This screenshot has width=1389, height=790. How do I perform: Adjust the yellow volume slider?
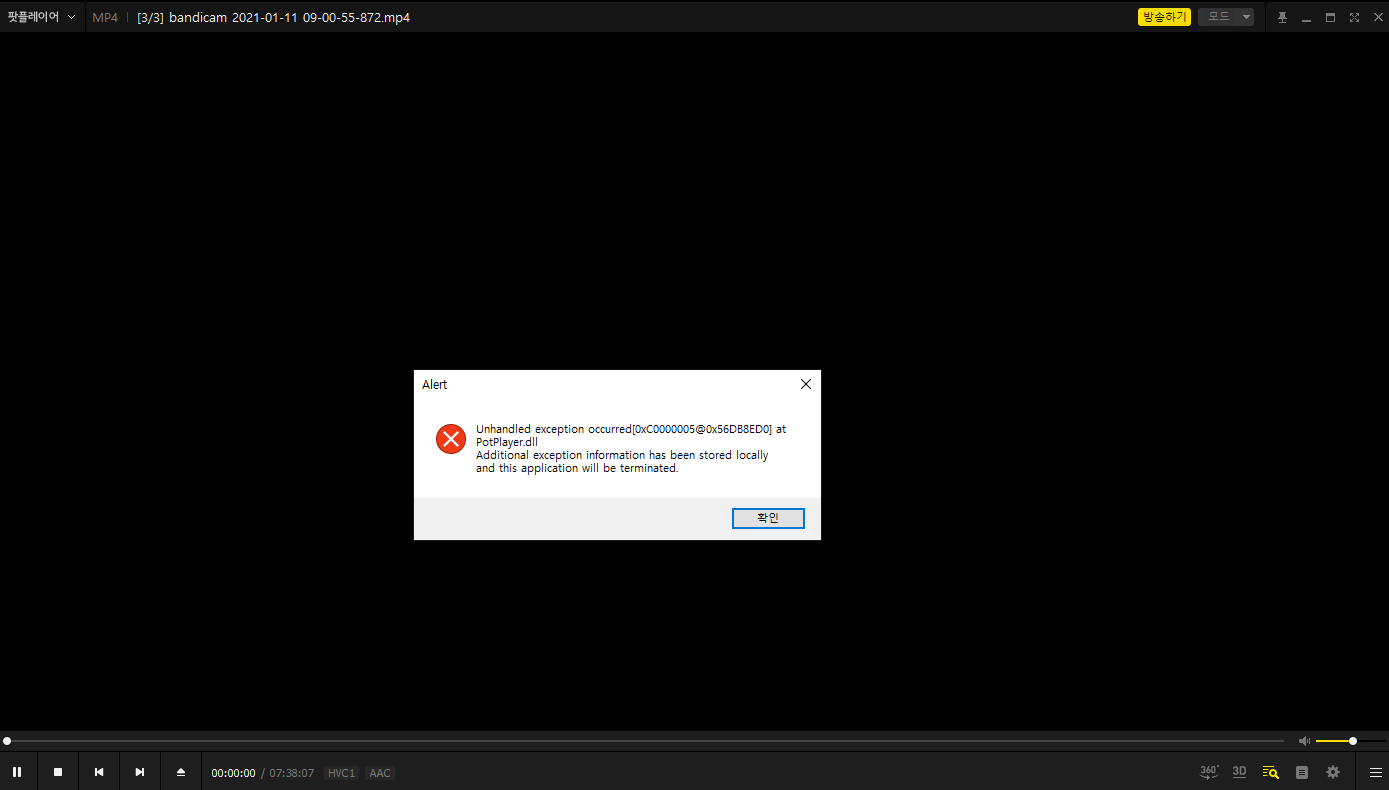point(1350,741)
